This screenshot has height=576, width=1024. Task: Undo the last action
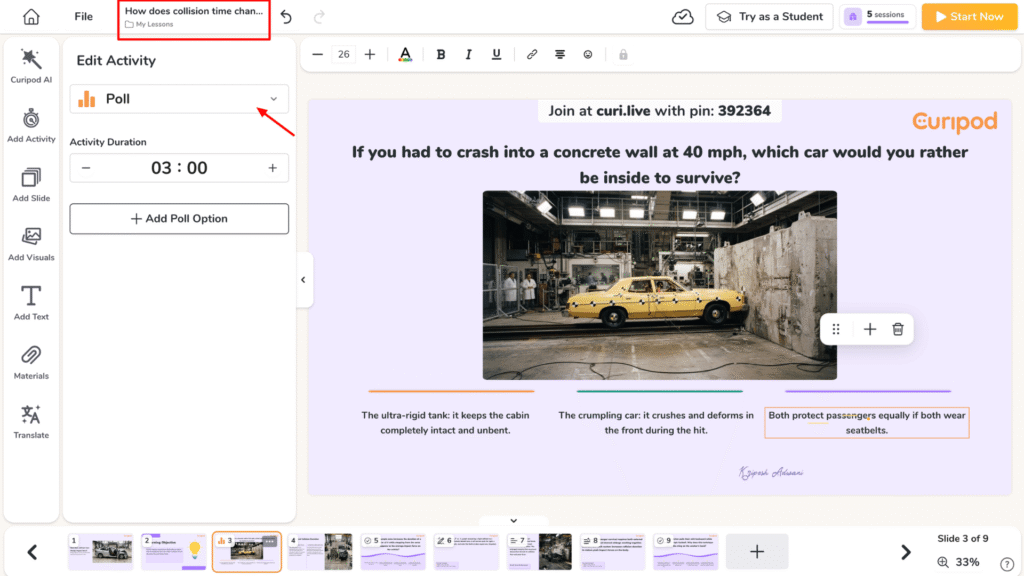coord(286,16)
